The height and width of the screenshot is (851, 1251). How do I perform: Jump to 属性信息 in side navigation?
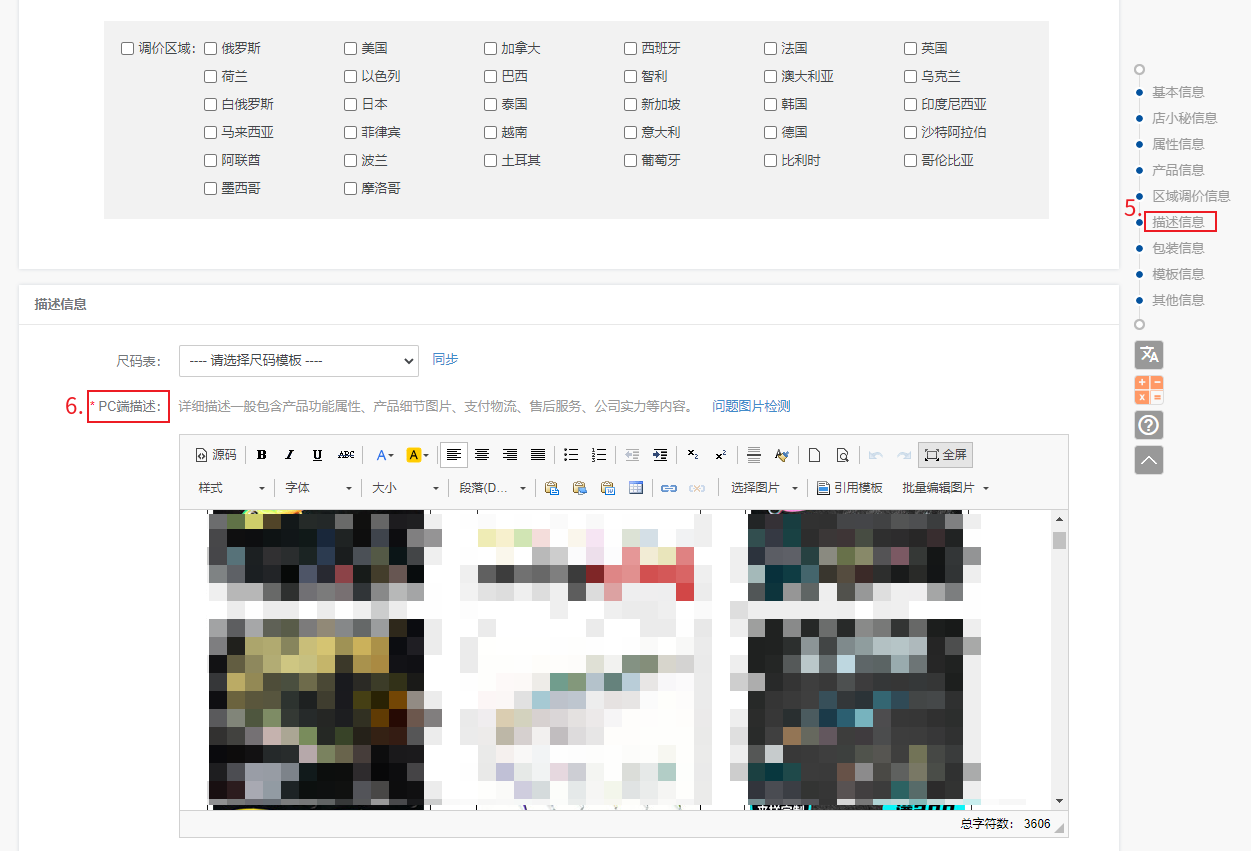[x=1178, y=144]
